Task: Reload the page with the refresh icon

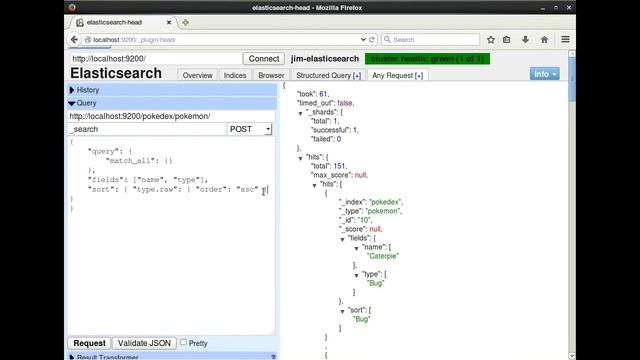Action: (x=372, y=40)
